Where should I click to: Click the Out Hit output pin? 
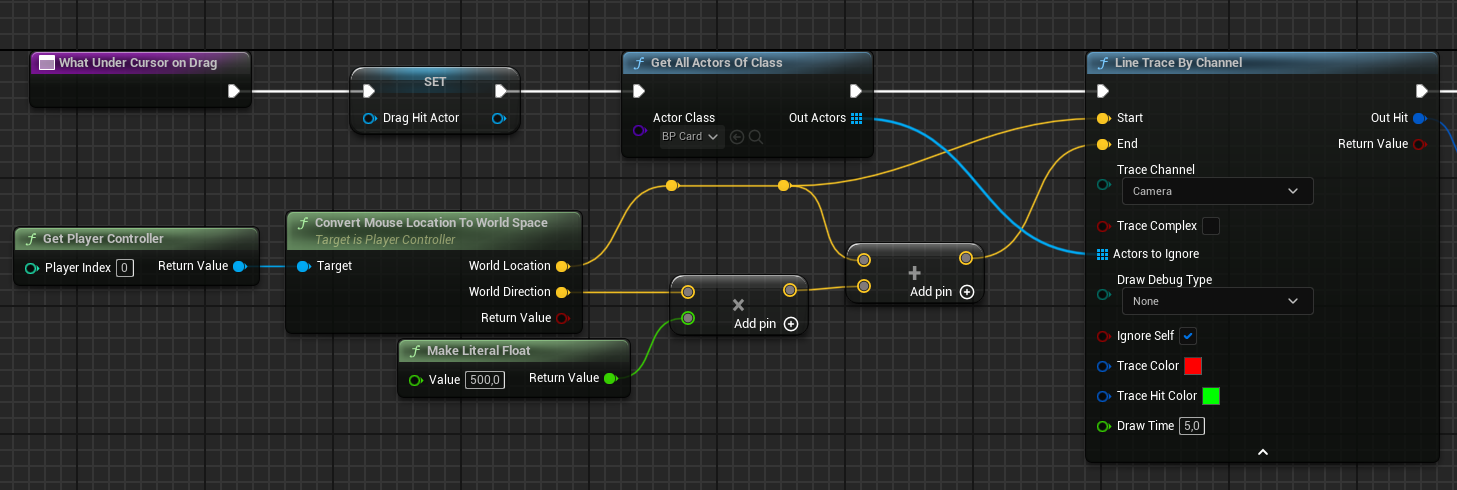click(x=1420, y=118)
